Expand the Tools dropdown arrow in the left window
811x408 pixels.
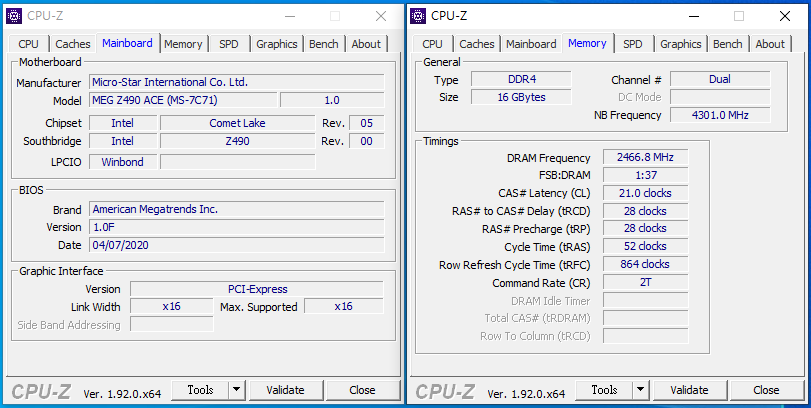237,390
